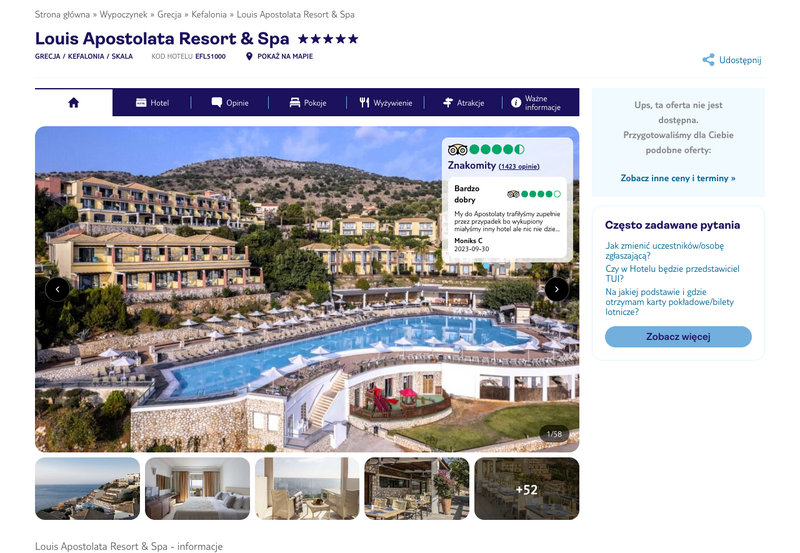Click the TripAdvisor owl logo rating
The image size is (800, 553).
tap(457, 149)
